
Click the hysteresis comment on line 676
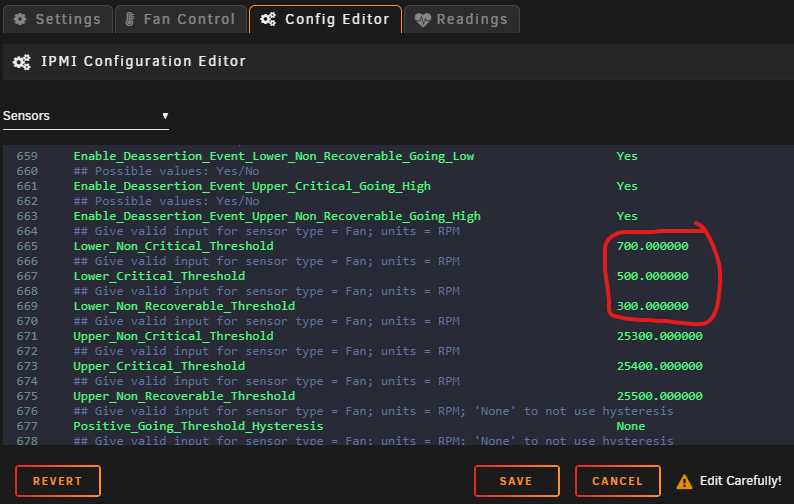pos(373,411)
